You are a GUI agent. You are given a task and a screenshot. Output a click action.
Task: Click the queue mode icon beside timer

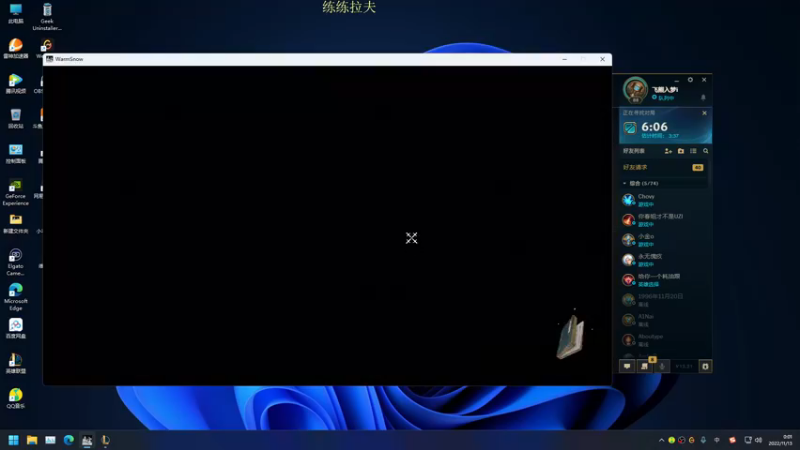(630, 128)
